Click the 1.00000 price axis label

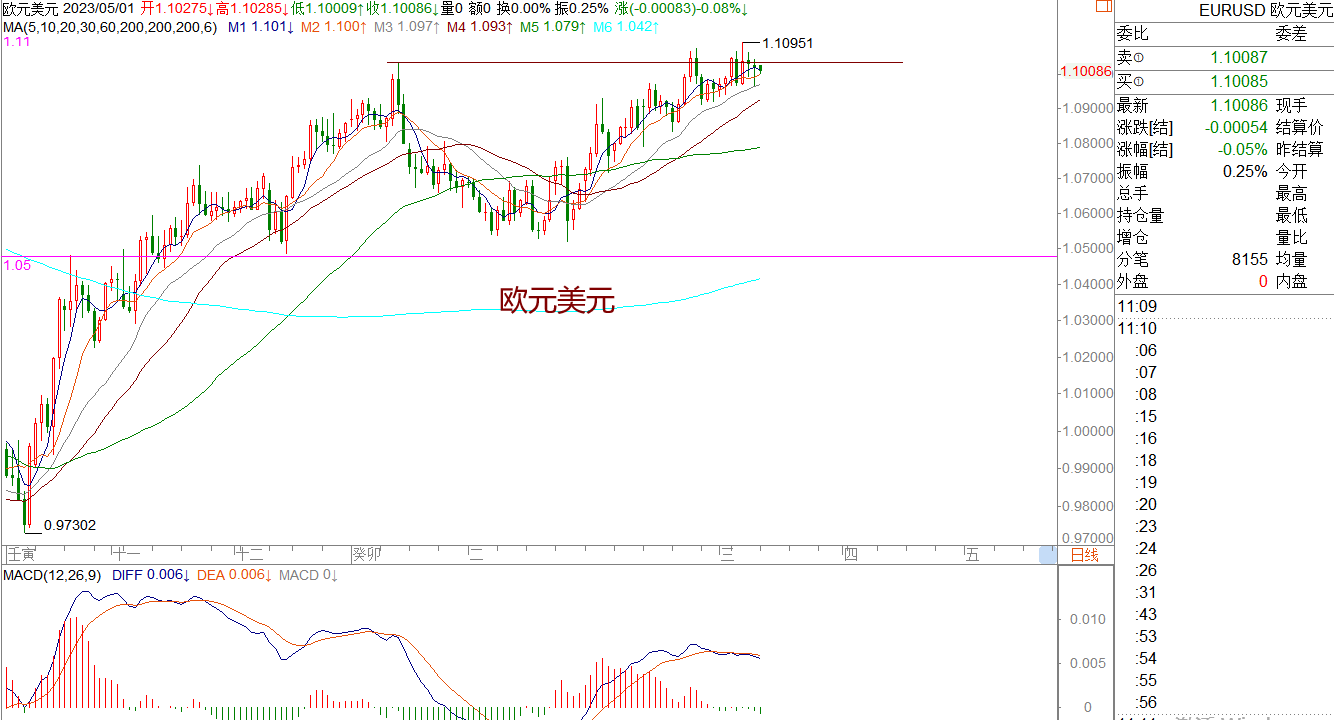(x=1087, y=431)
